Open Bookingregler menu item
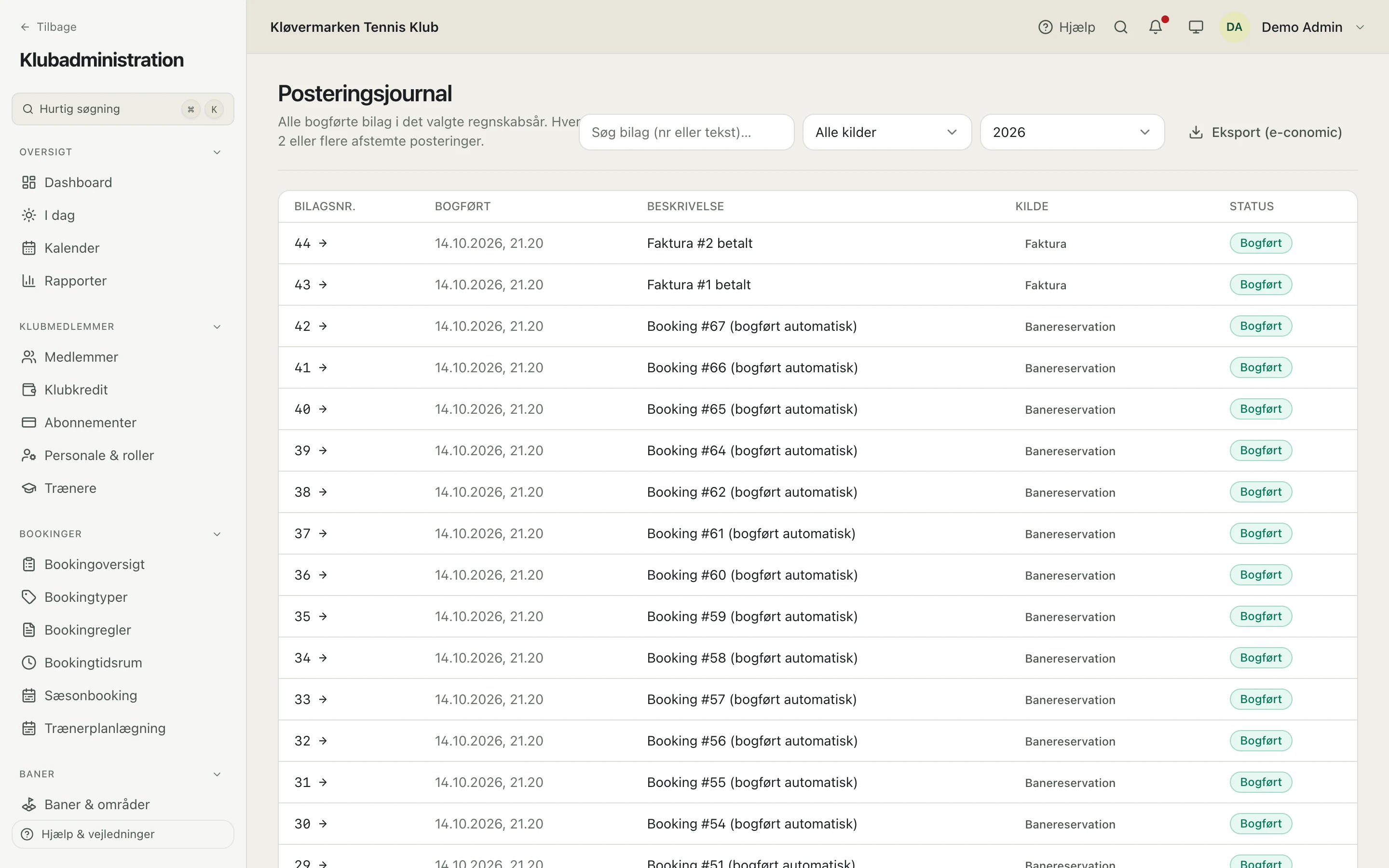Screen dimensions: 1389x868 pos(123,630)
